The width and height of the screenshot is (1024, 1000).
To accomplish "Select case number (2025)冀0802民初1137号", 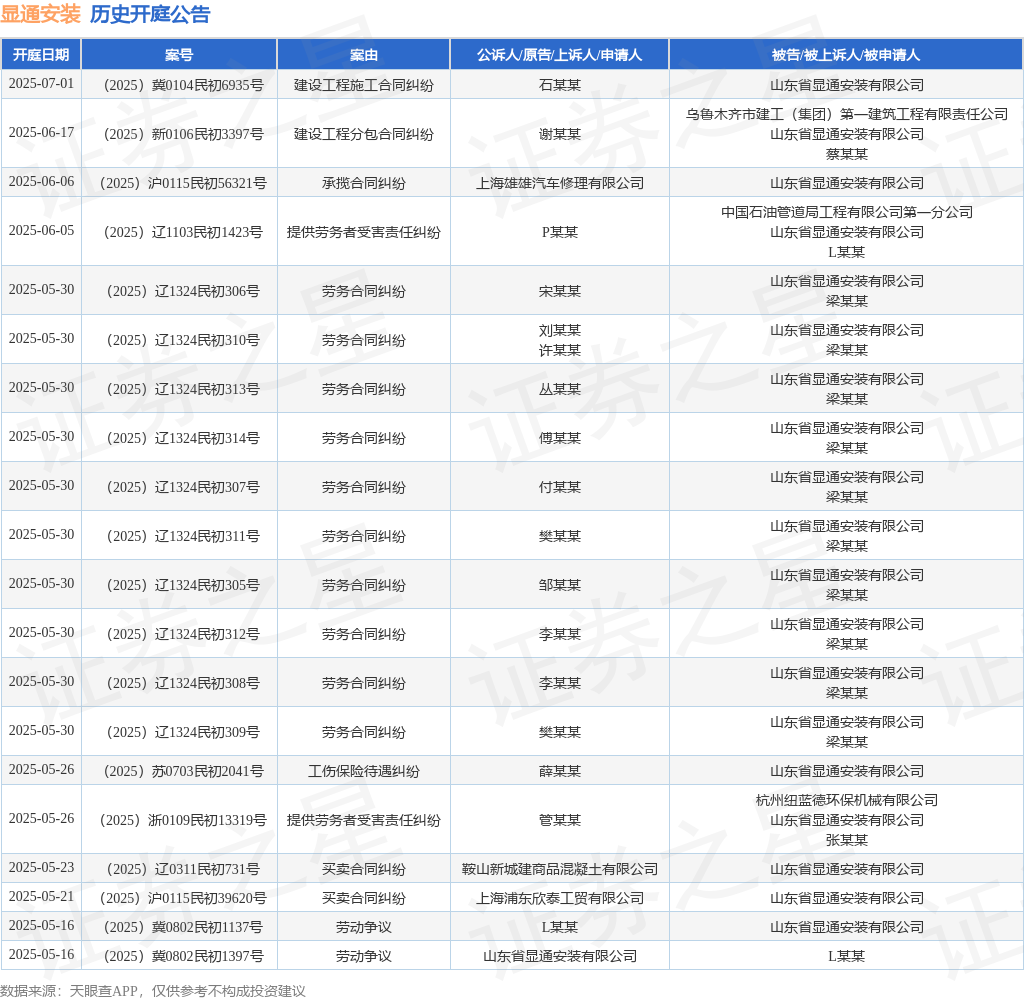I will coord(183,927).
